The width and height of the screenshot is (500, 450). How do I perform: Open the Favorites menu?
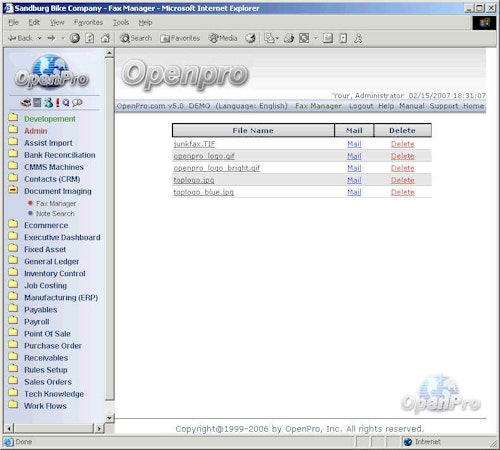88,22
